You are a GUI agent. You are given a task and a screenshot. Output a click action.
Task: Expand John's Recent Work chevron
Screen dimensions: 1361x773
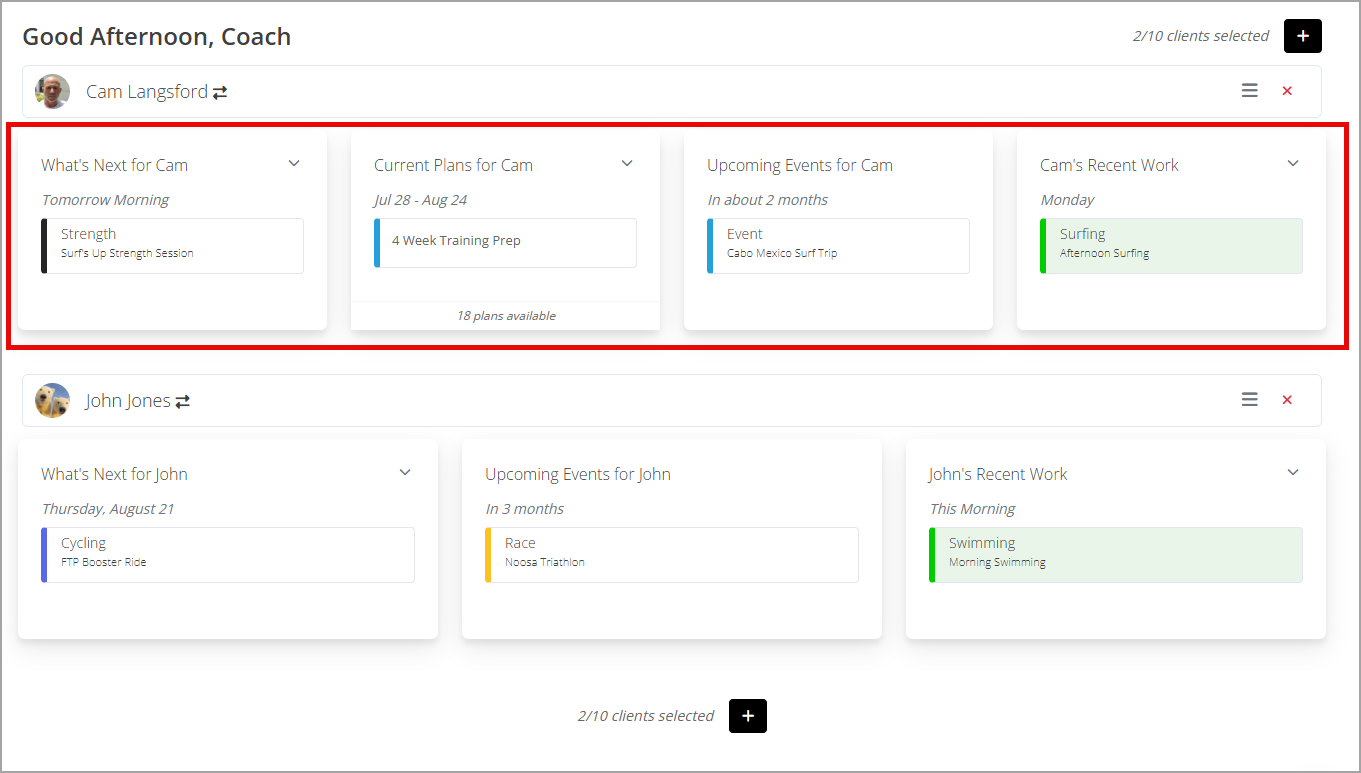(1293, 473)
